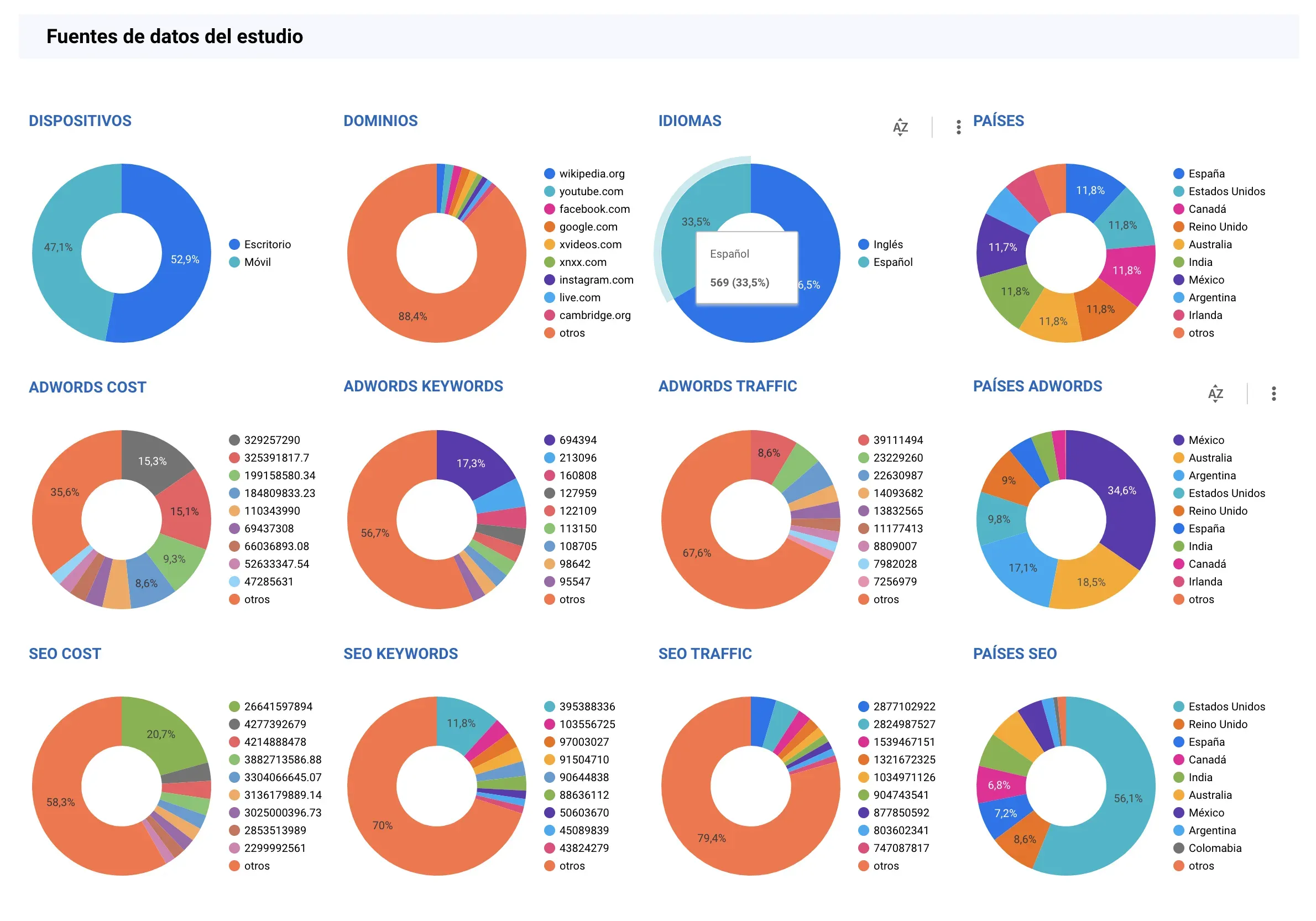The height and width of the screenshot is (921, 1316).
Task: Click the SEO TRAFFIC chart title
Action: pos(705,653)
